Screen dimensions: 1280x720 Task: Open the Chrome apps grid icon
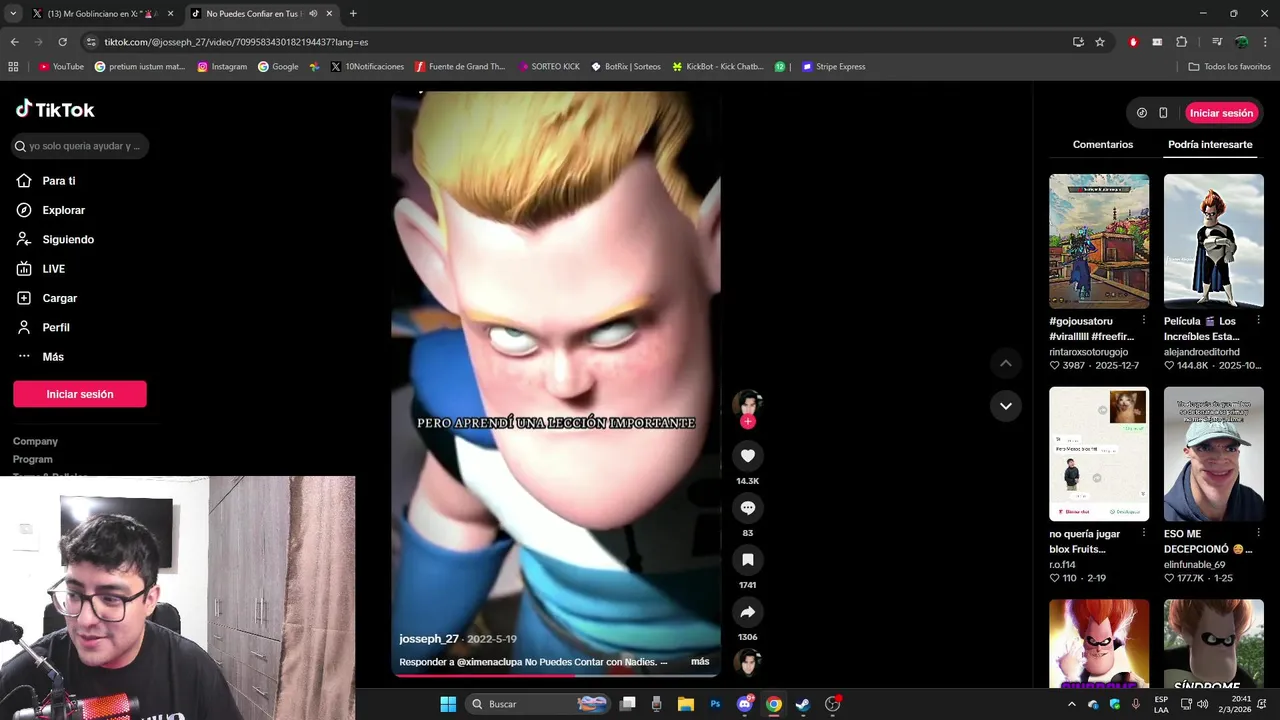point(13,67)
